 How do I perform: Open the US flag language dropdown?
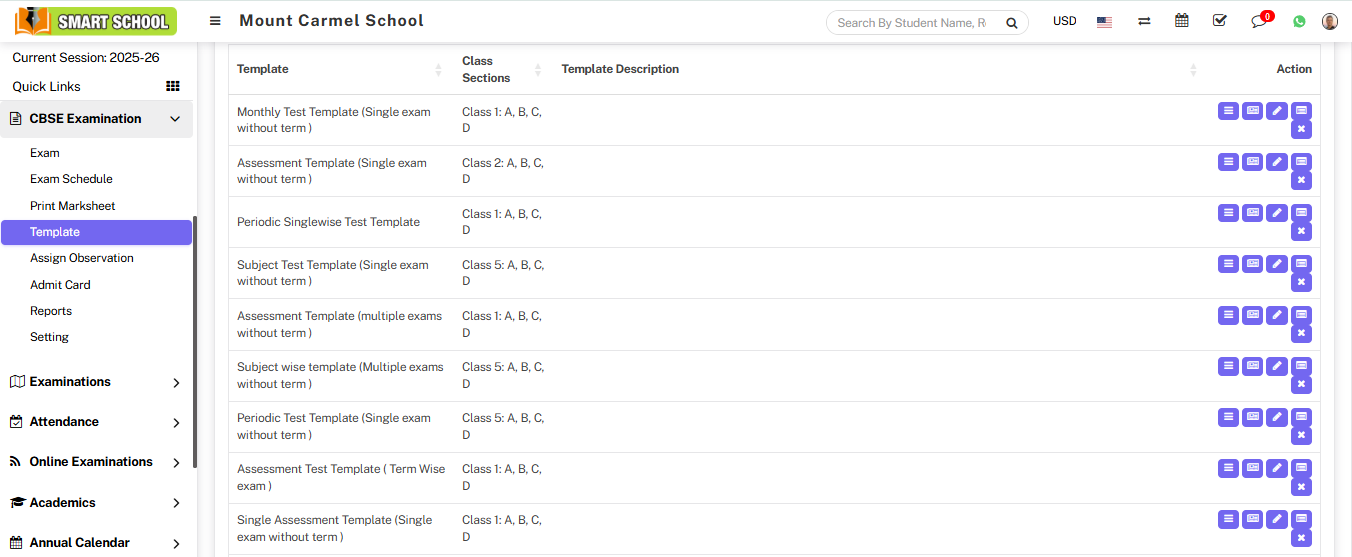(1104, 22)
